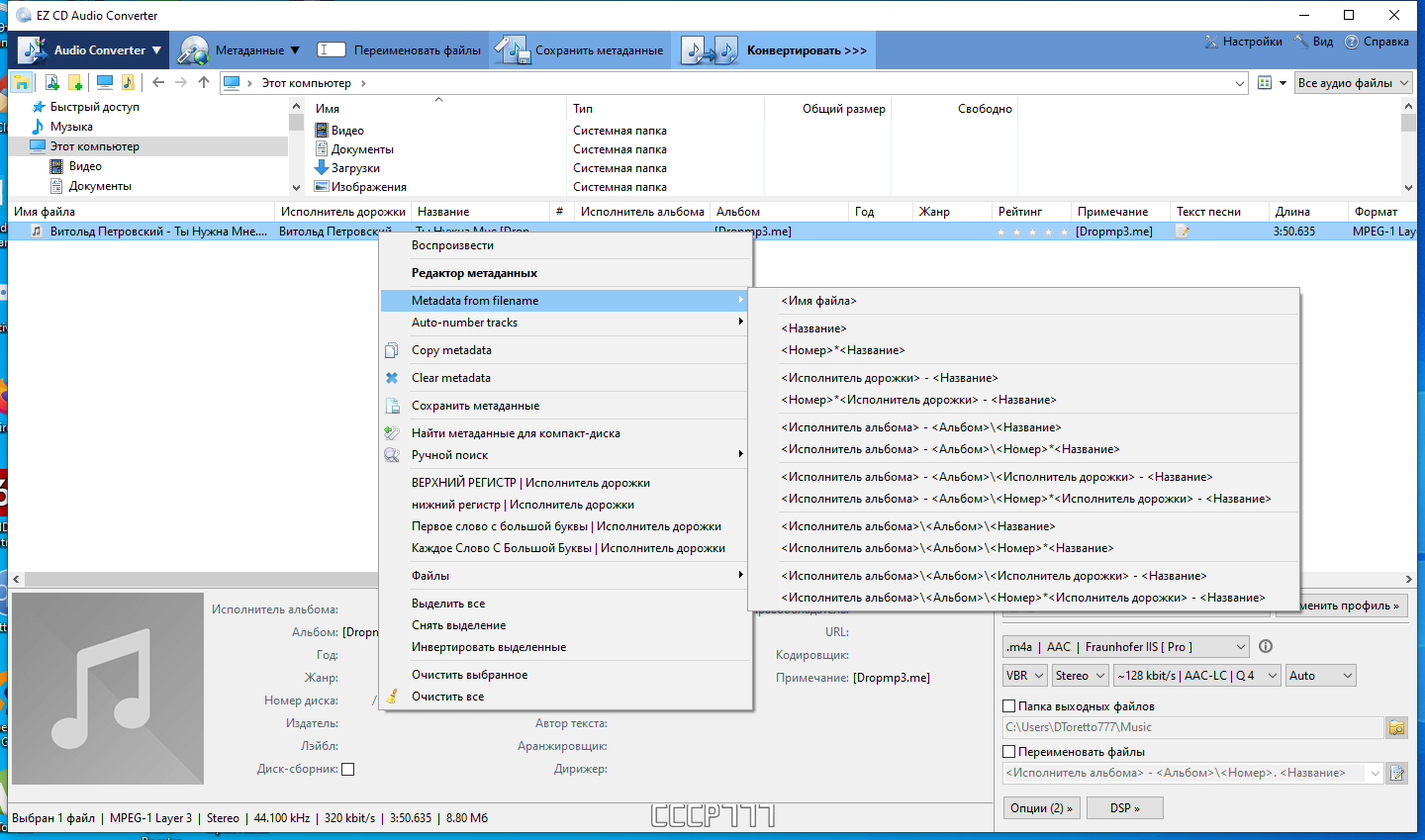Apply ВЕРХНИЙ РЕГИСТР to track artist

tap(566, 483)
